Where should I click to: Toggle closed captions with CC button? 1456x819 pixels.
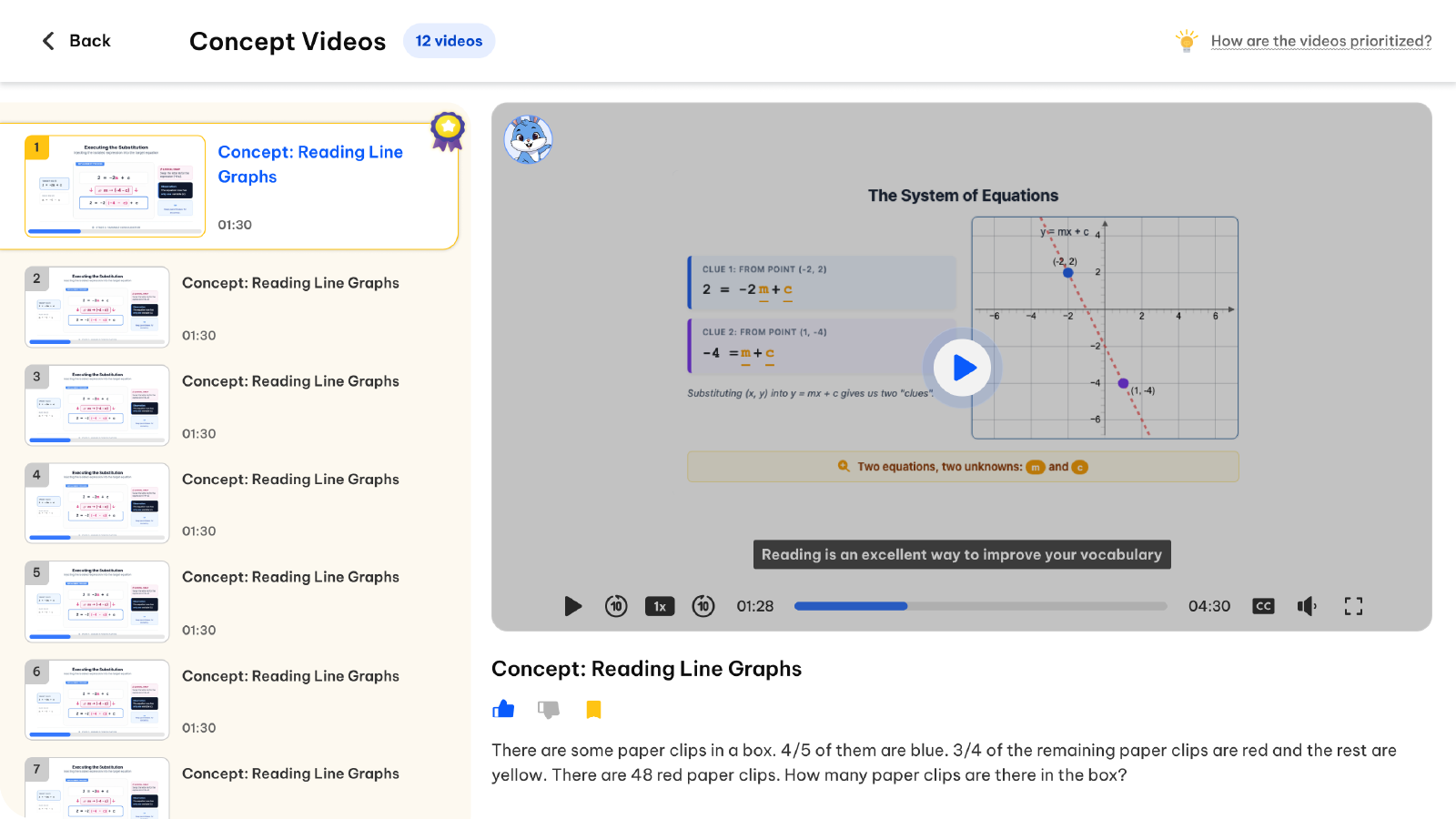[1263, 606]
